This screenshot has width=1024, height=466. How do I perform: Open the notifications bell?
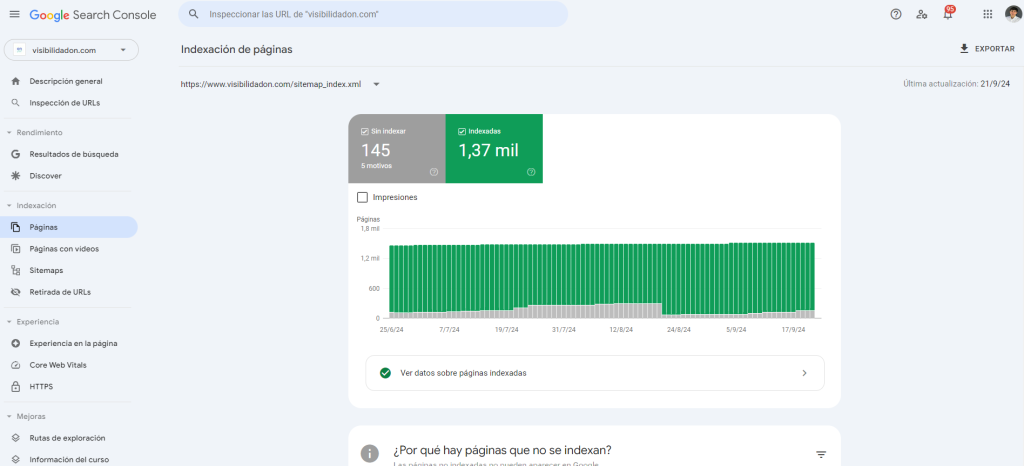[x=947, y=14]
